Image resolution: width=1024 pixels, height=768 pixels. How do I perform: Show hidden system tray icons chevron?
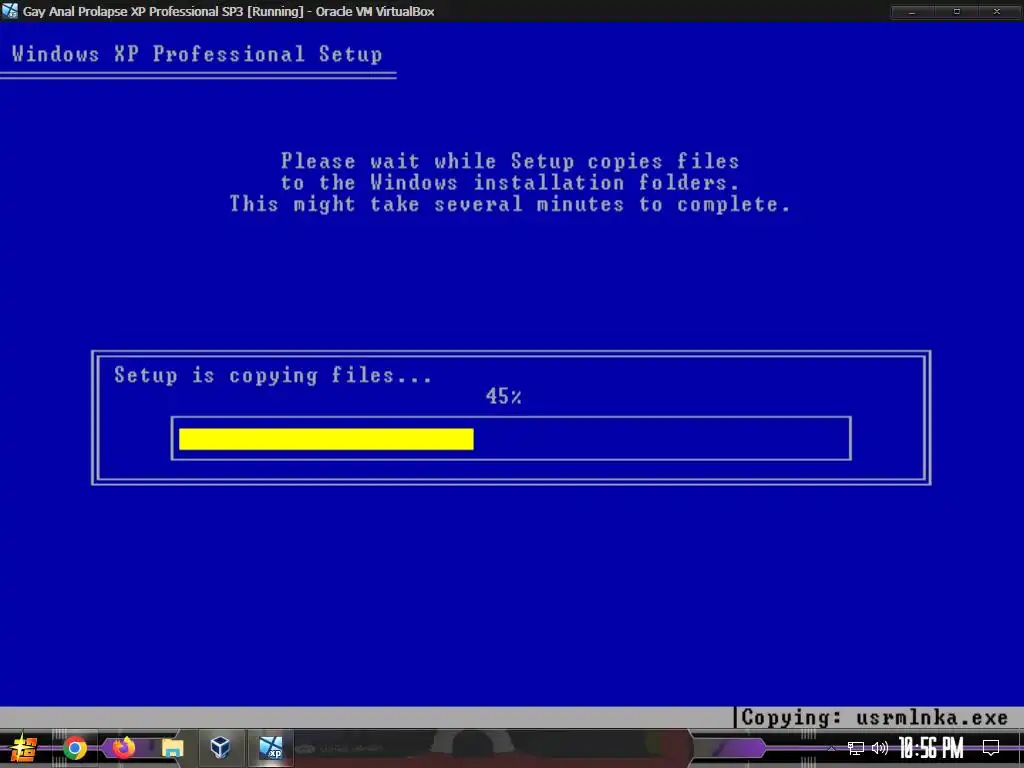click(x=831, y=748)
